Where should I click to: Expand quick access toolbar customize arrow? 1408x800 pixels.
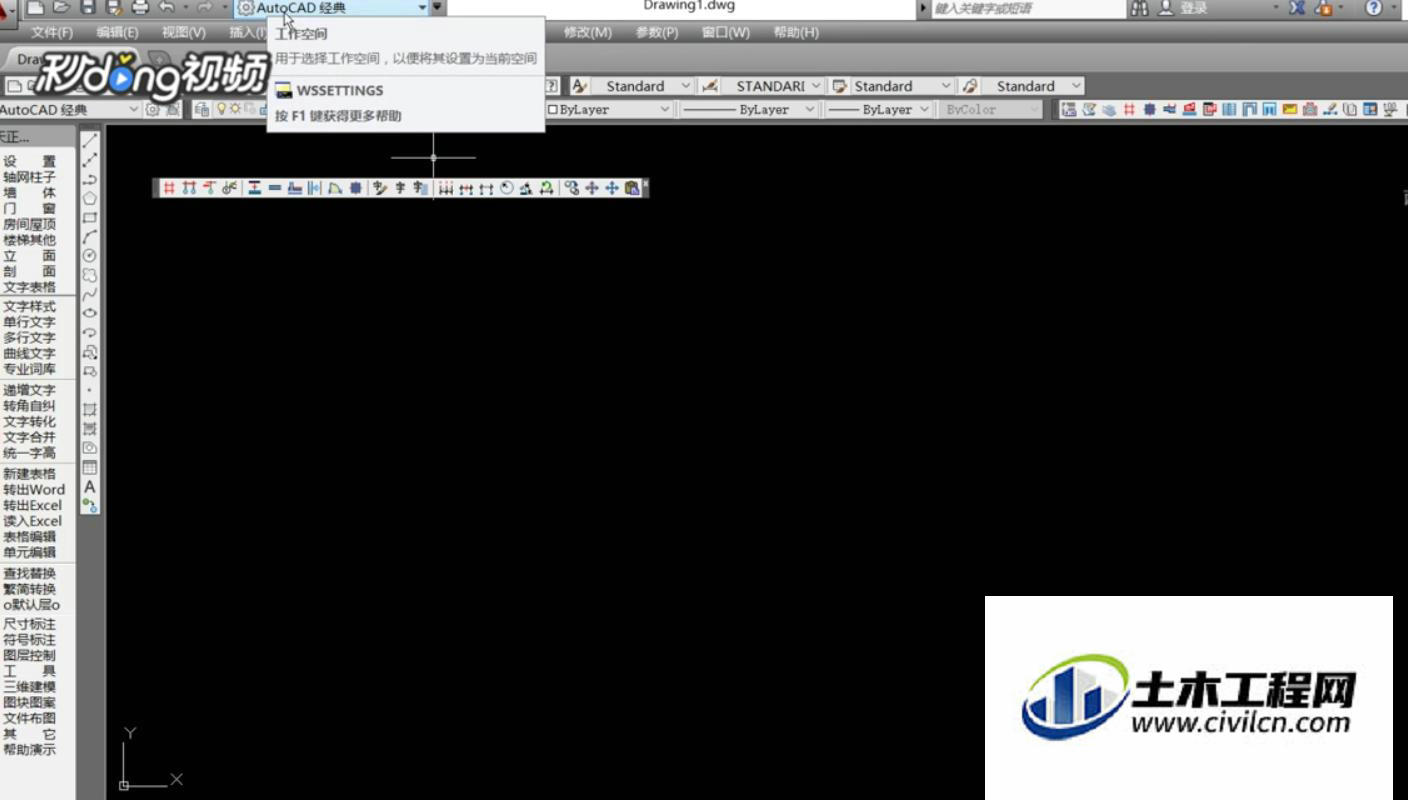pos(437,8)
